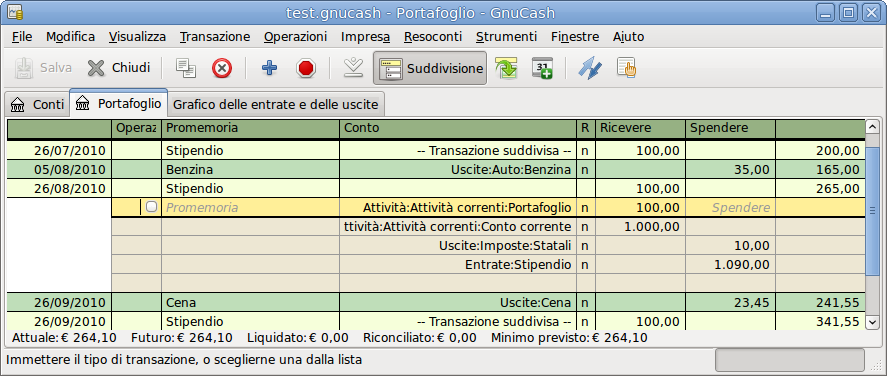Screen dimensions: 887x376
Task: Click the Riconciliato € 0,00 summary
Action: click(x=419, y=338)
